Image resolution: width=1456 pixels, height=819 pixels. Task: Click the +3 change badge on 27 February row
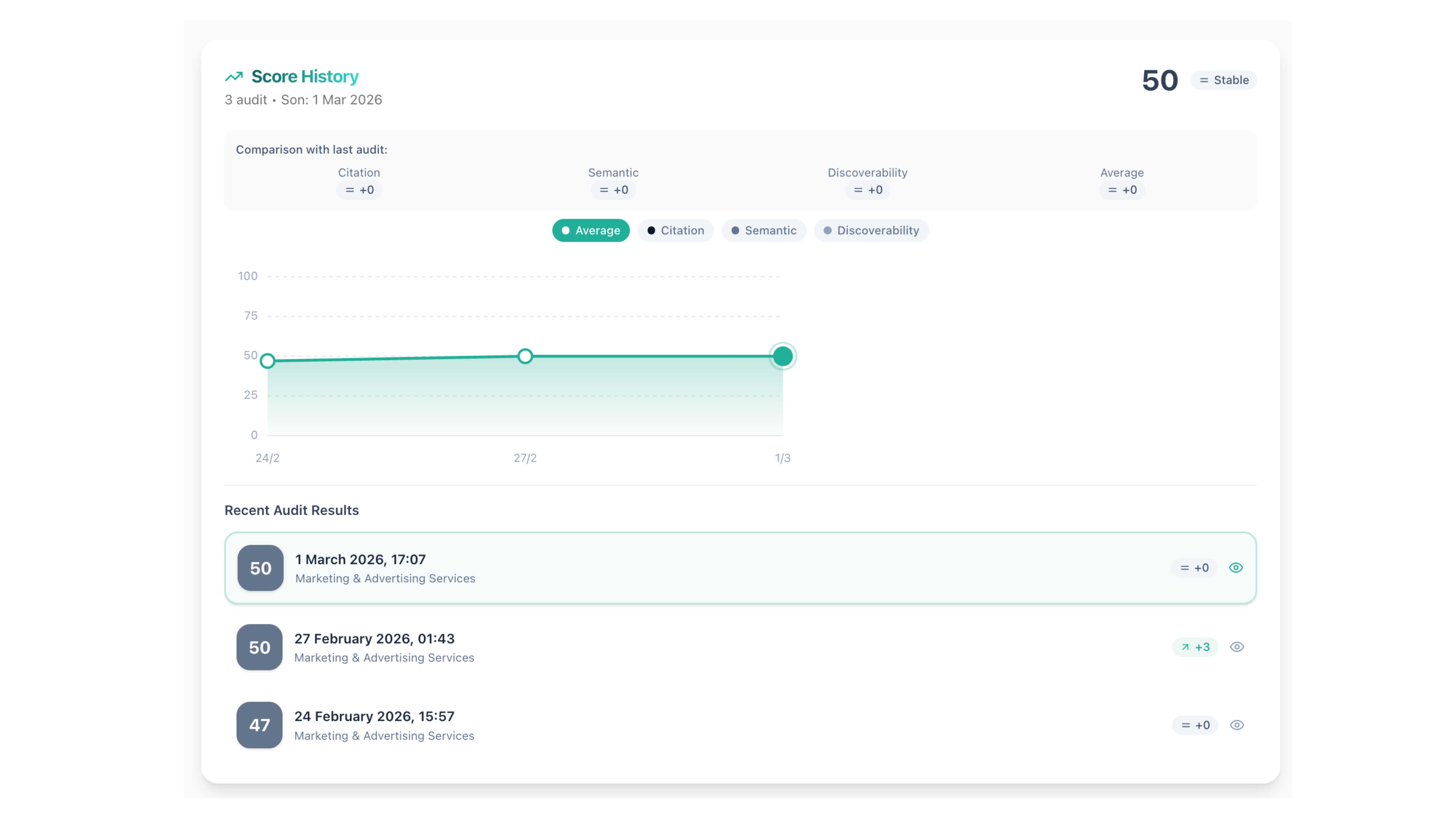click(1194, 647)
